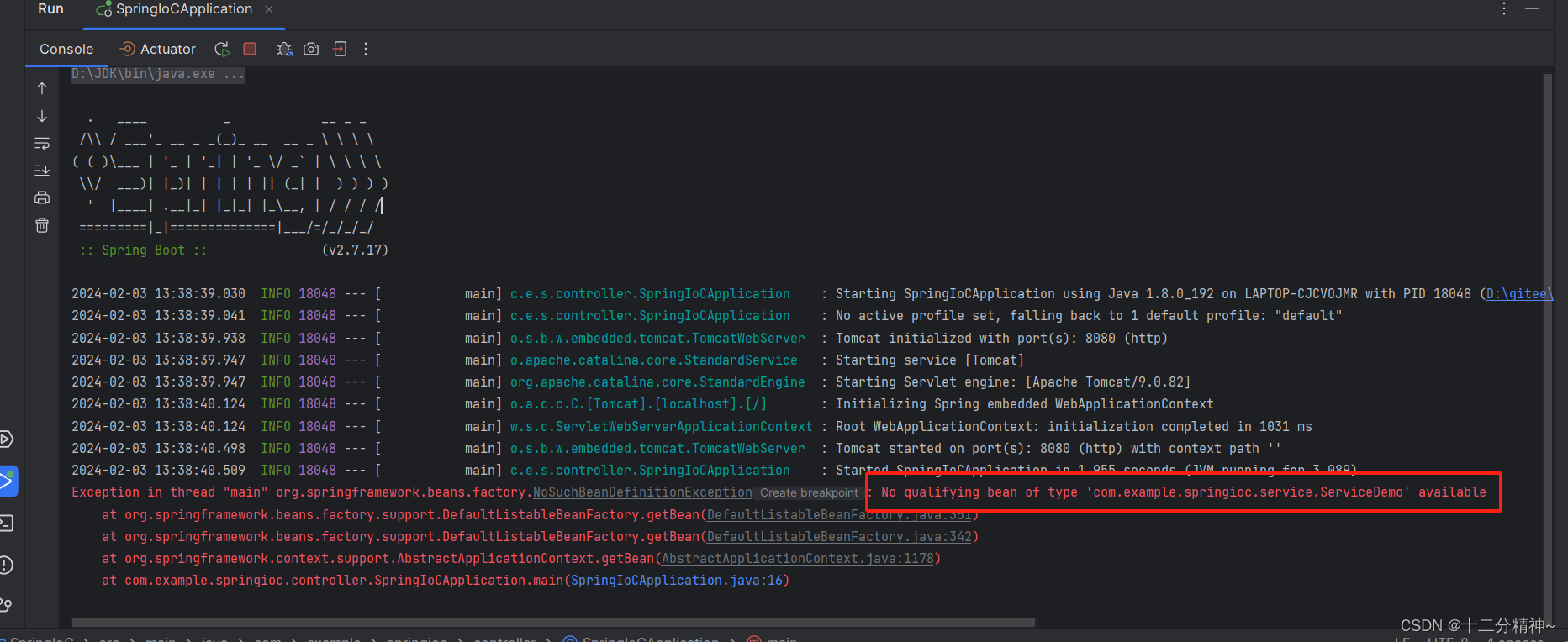Image resolution: width=1568 pixels, height=642 pixels.
Task: Click the timestamp 2024-02-03 13:38:39.030
Action: coord(158,293)
